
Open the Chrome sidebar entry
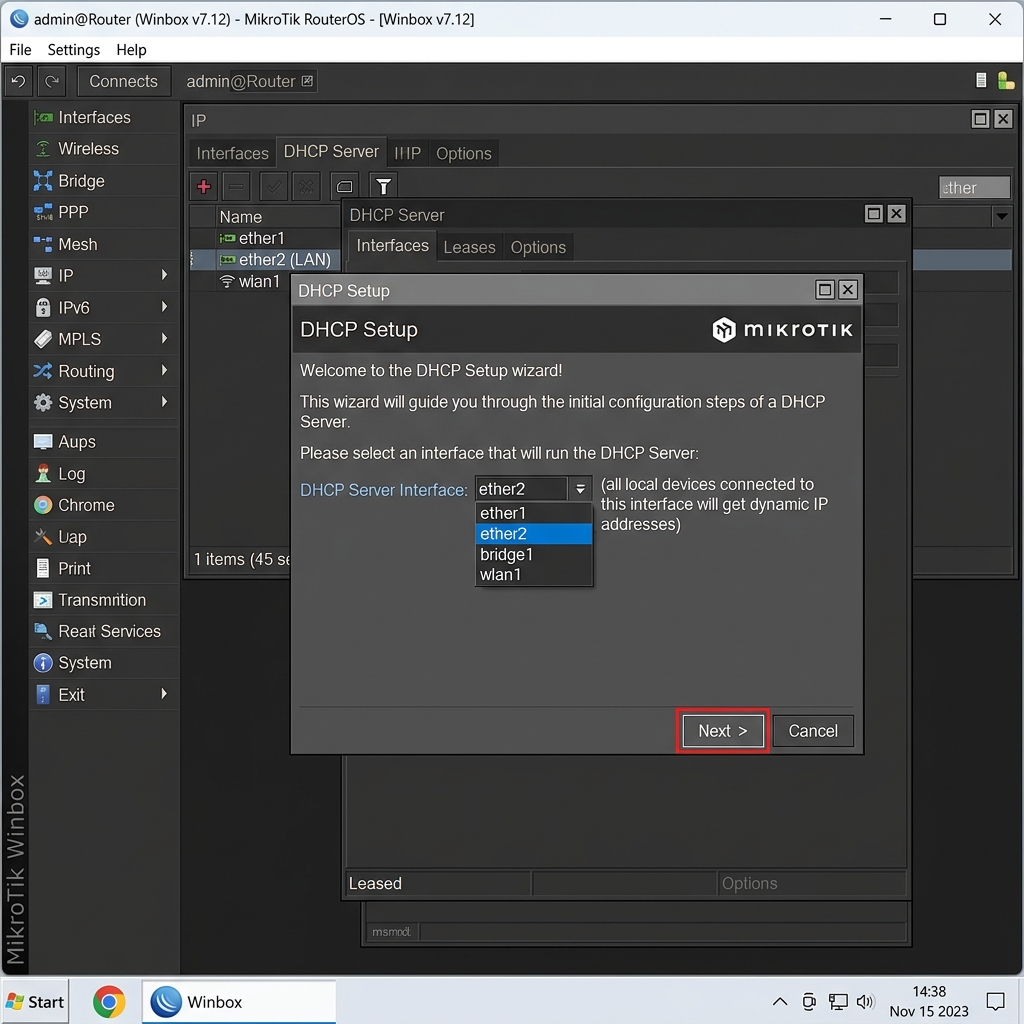tap(103, 505)
